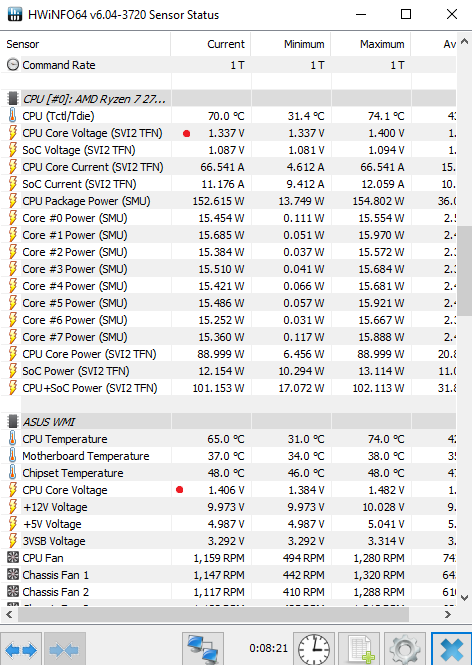Click the expand window arrows toolbar button
Viewport: 472px width, 665px height.
21,649
